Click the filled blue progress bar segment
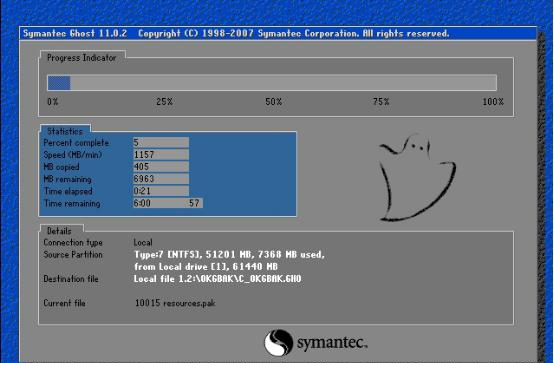Image resolution: width=554 pixels, height=377 pixels. (59, 83)
